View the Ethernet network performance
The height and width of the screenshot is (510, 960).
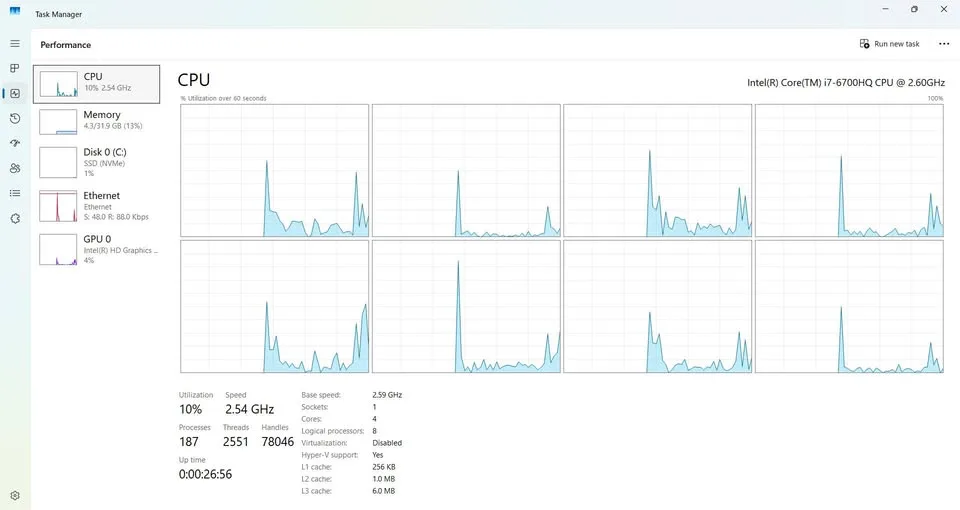pos(97,206)
